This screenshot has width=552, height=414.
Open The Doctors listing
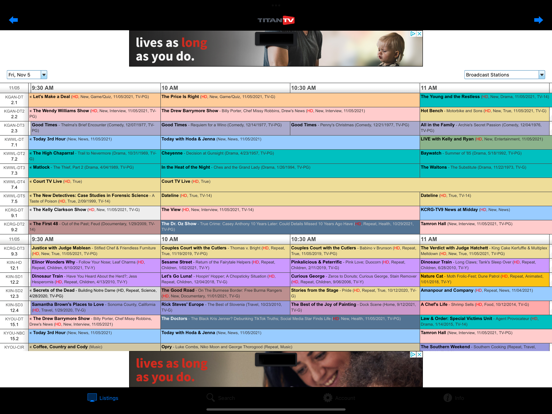pyautogui.click(x=290, y=322)
